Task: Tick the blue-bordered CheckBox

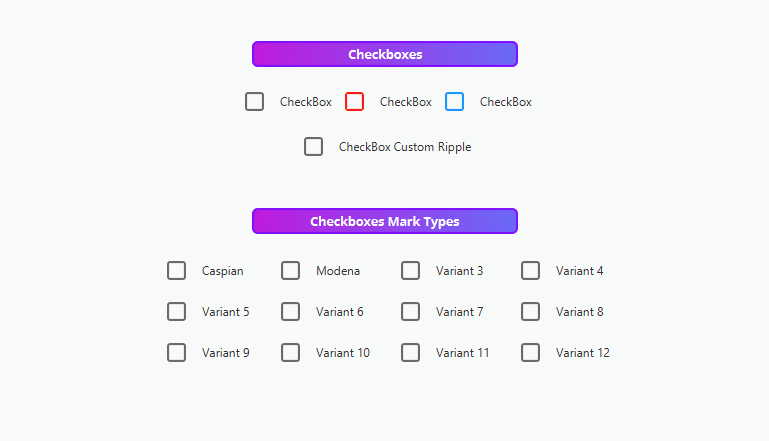Action: pos(455,102)
